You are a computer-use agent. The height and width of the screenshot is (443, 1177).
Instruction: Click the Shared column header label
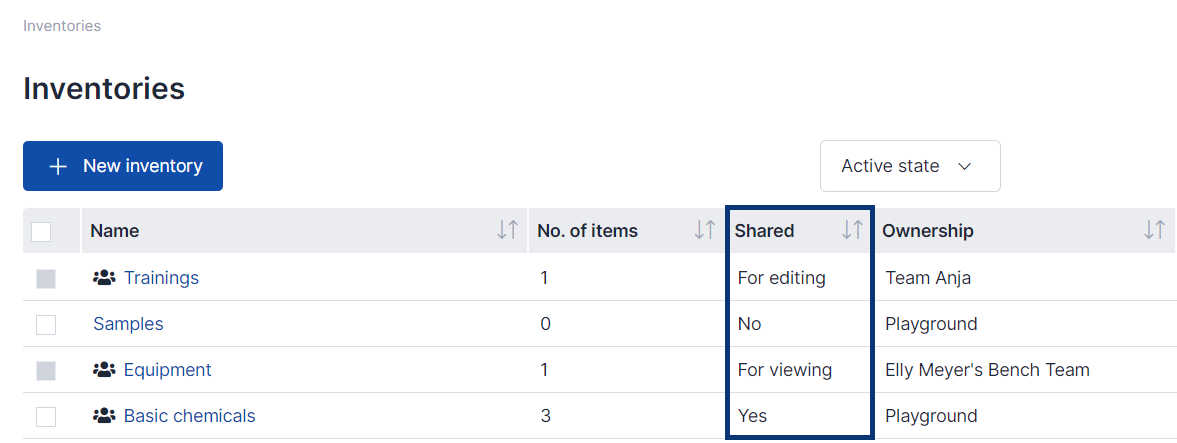[x=764, y=231]
